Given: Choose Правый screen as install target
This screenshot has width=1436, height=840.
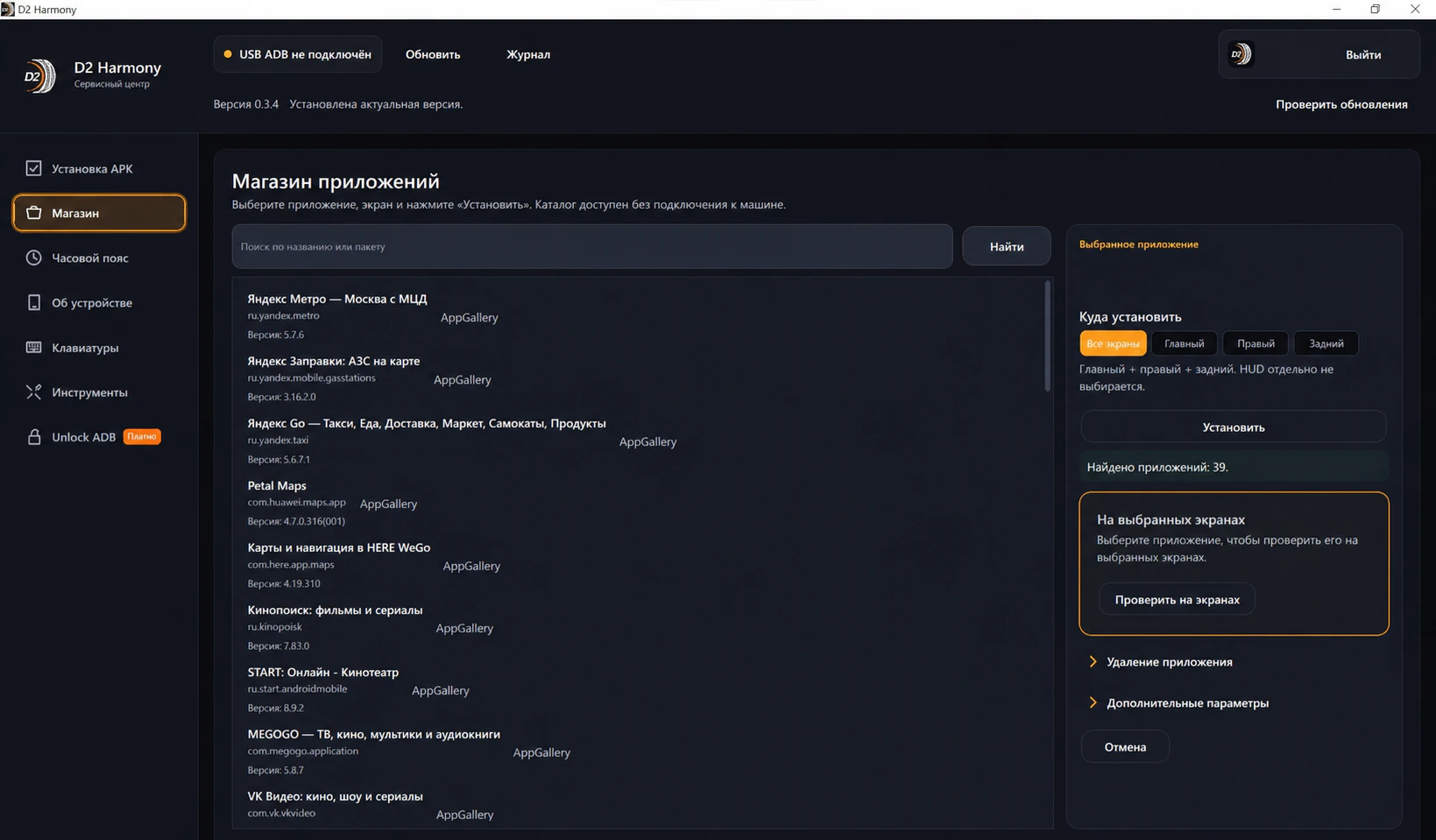Looking at the screenshot, I should tap(1256, 343).
